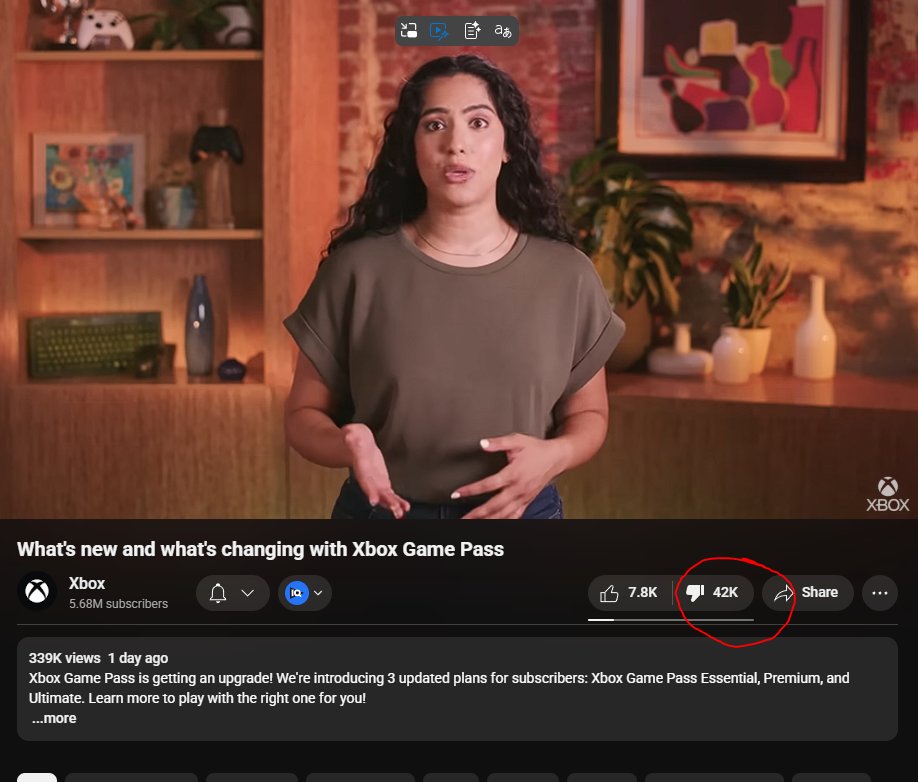Click the video title text

coord(261,549)
